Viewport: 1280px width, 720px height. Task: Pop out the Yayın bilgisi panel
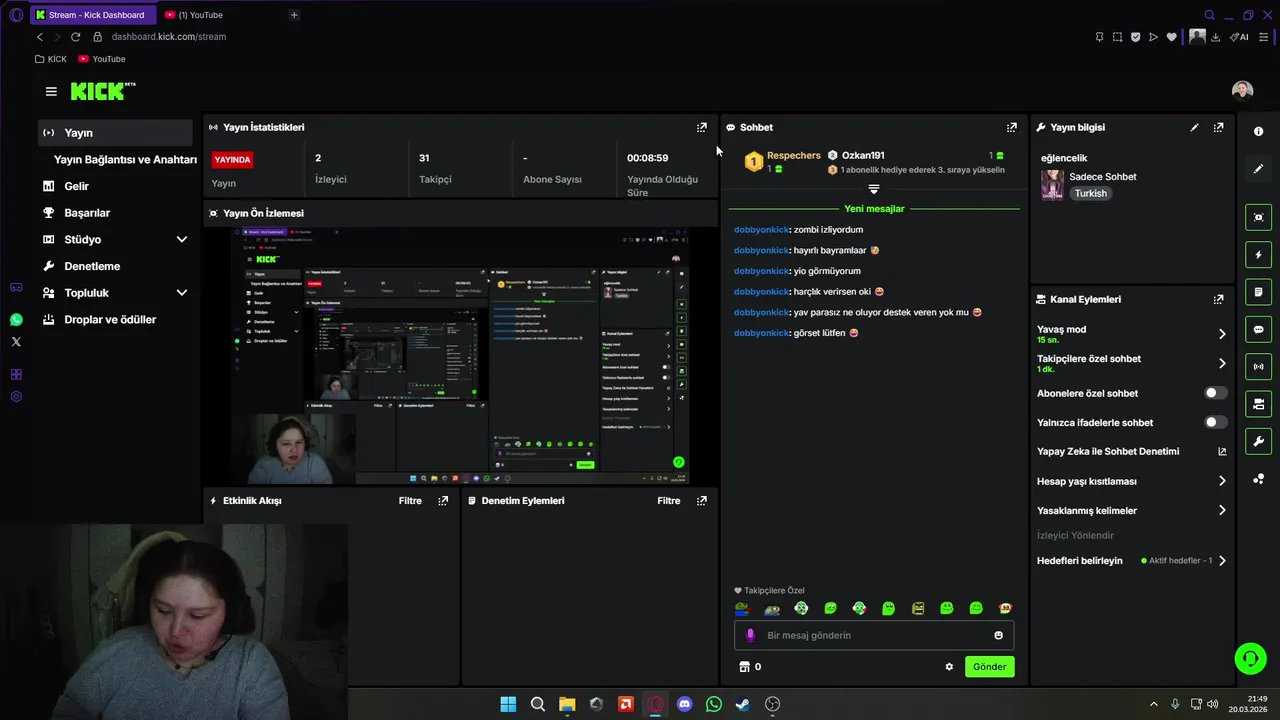(x=1218, y=127)
